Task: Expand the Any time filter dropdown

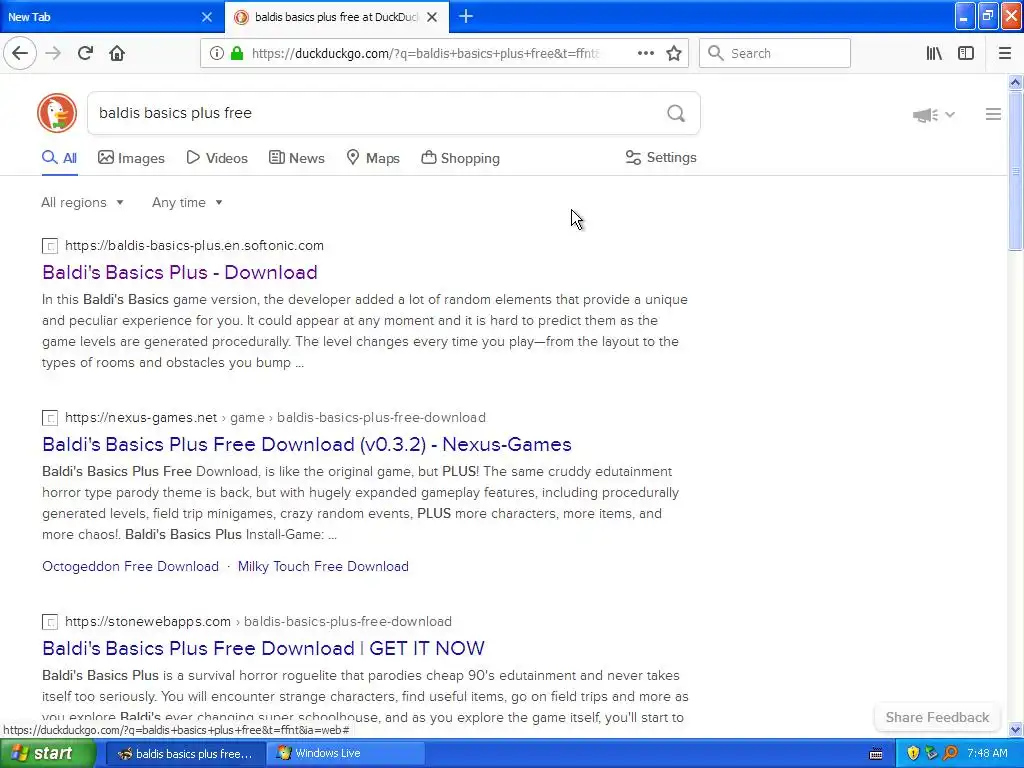Action: pyautogui.click(x=187, y=202)
